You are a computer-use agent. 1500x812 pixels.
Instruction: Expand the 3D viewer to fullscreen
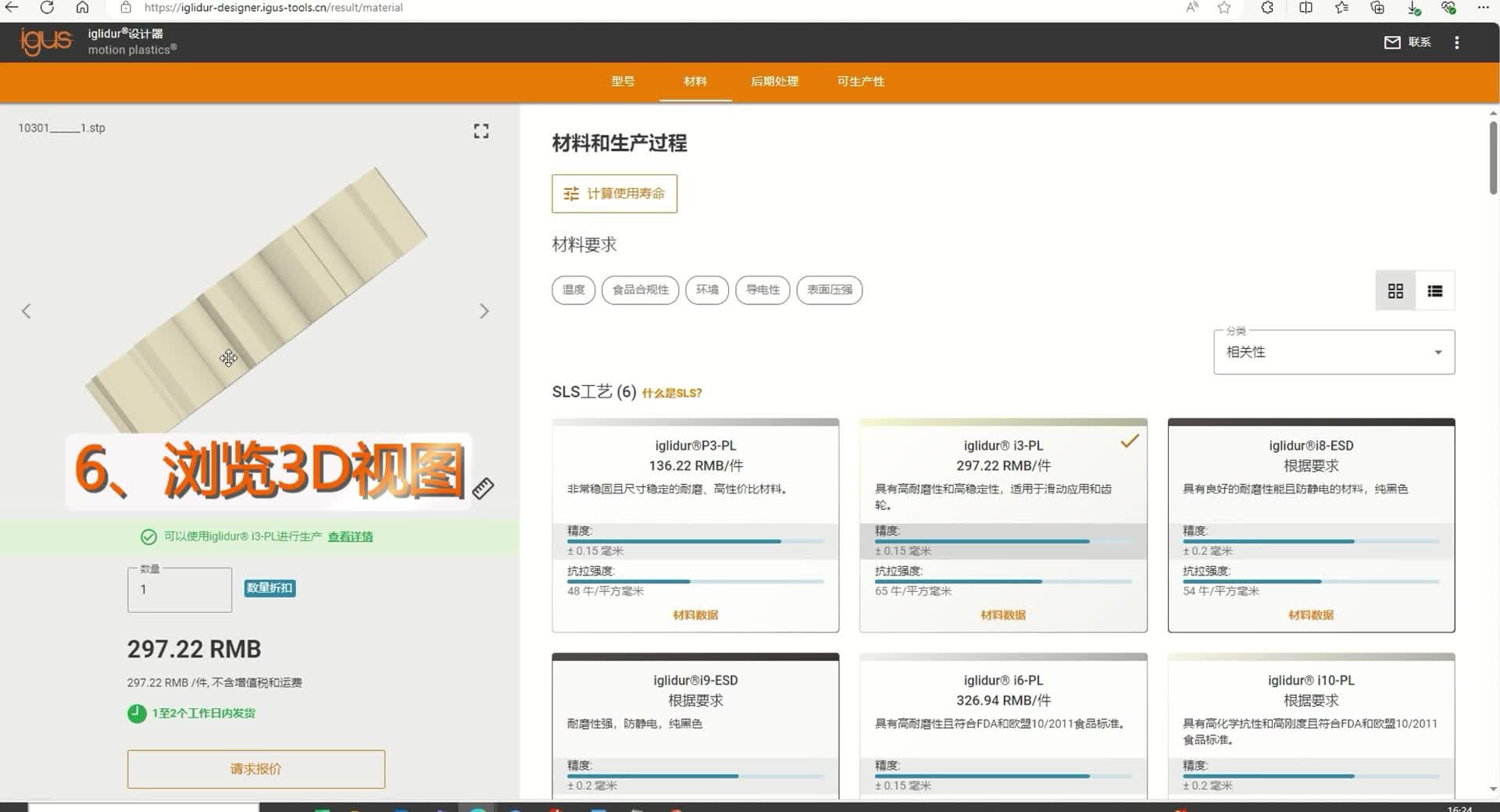click(481, 131)
